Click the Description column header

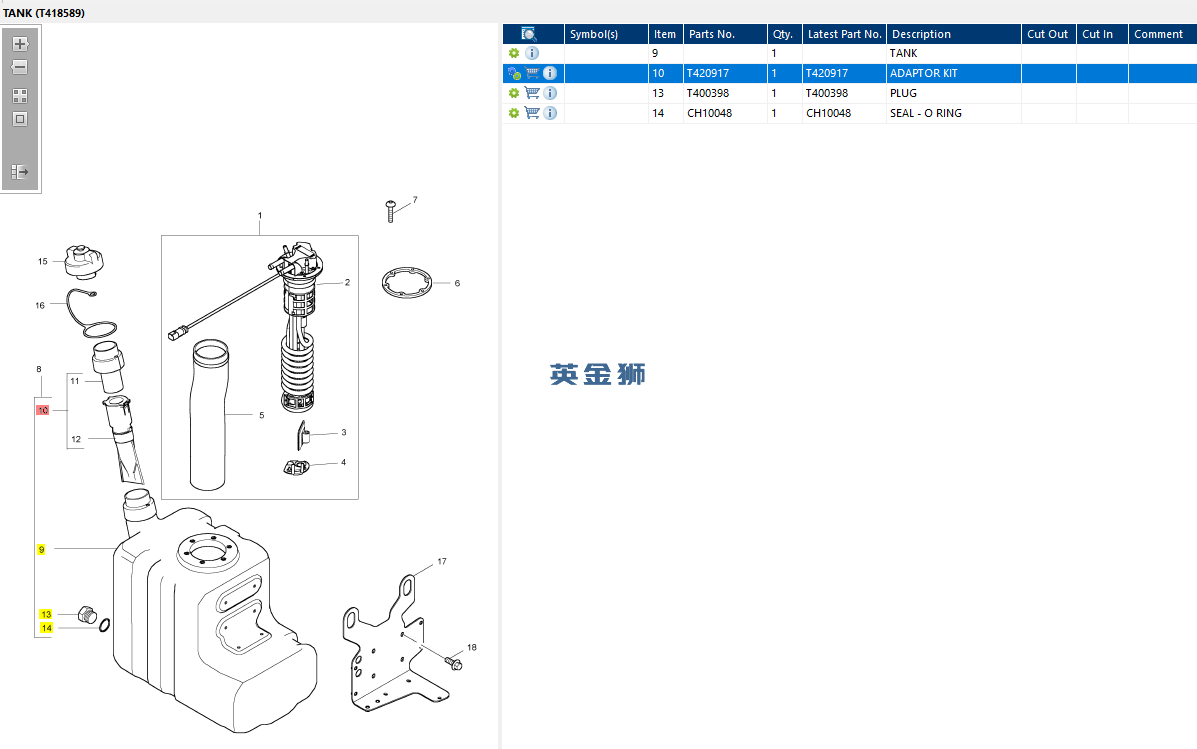point(953,34)
